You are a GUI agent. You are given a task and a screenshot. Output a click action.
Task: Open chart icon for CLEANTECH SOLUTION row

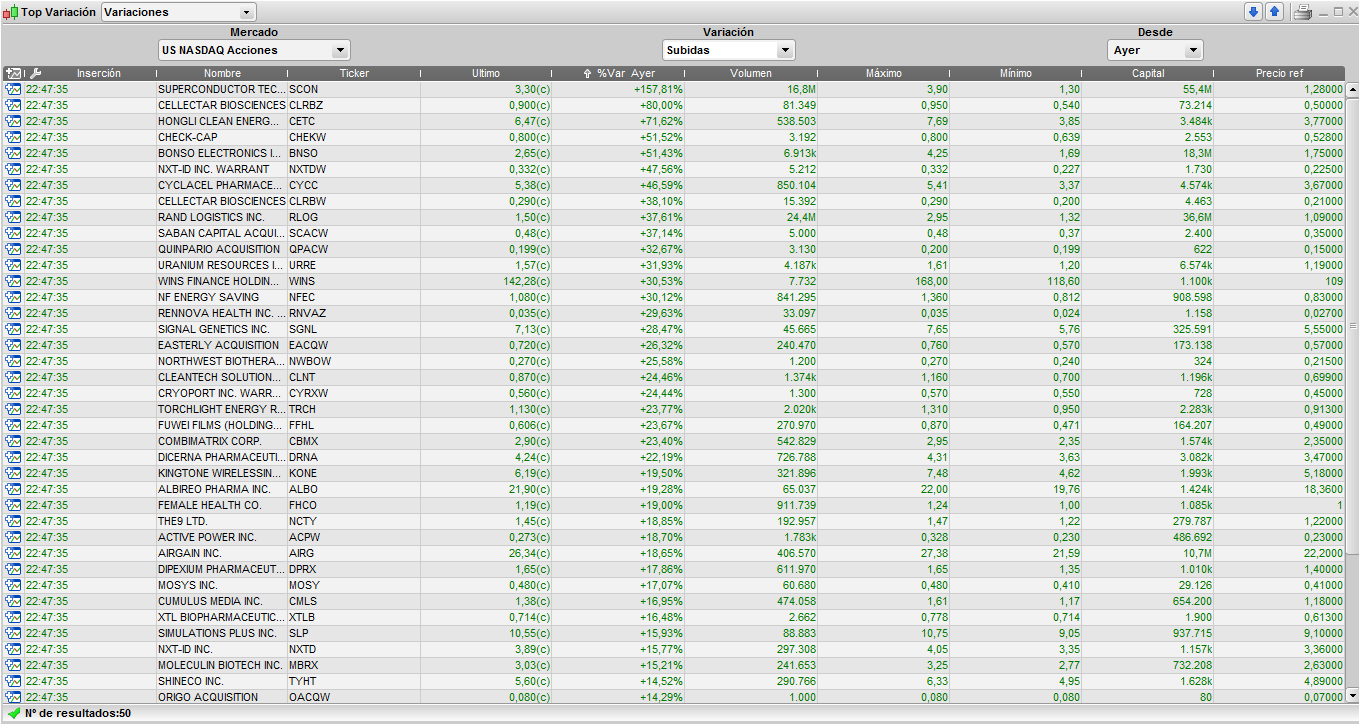(x=13, y=377)
